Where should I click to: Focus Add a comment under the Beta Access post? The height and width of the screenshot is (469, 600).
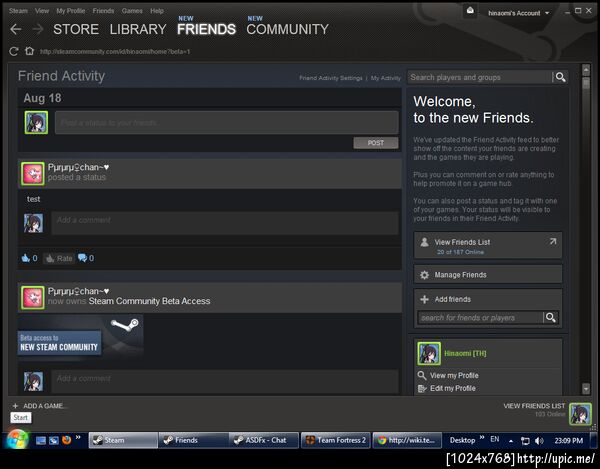(x=225, y=381)
